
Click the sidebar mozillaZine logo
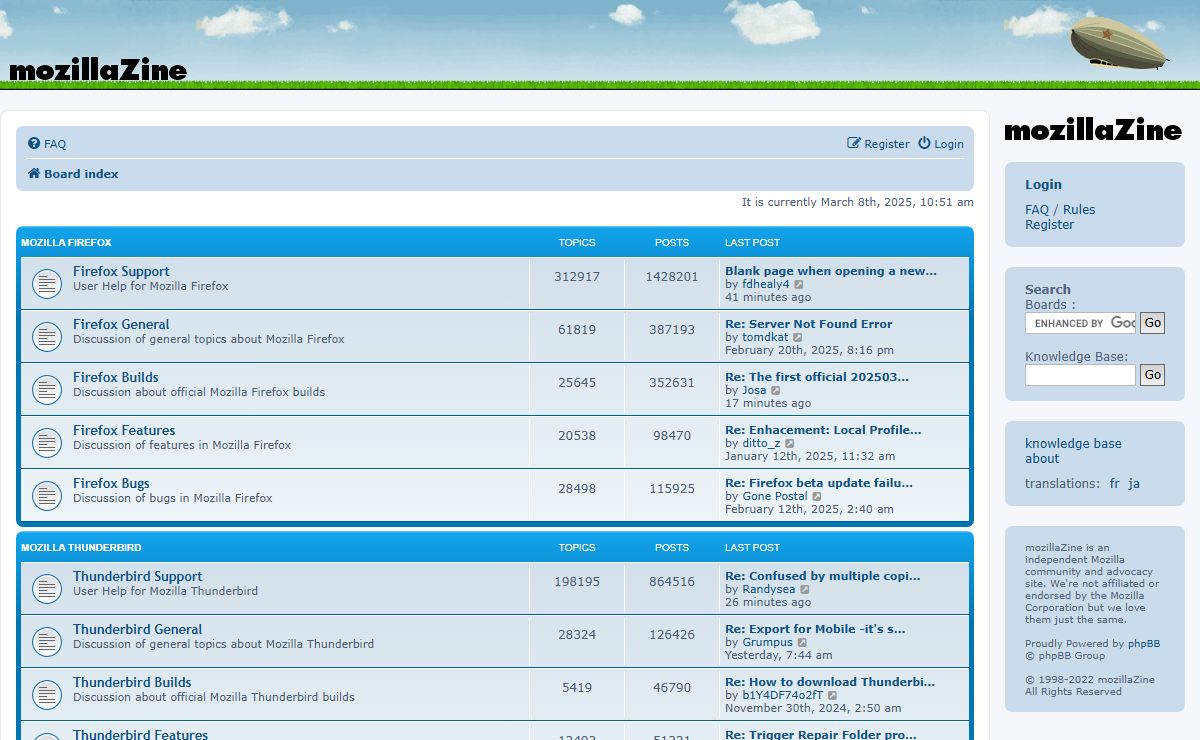click(x=1093, y=130)
